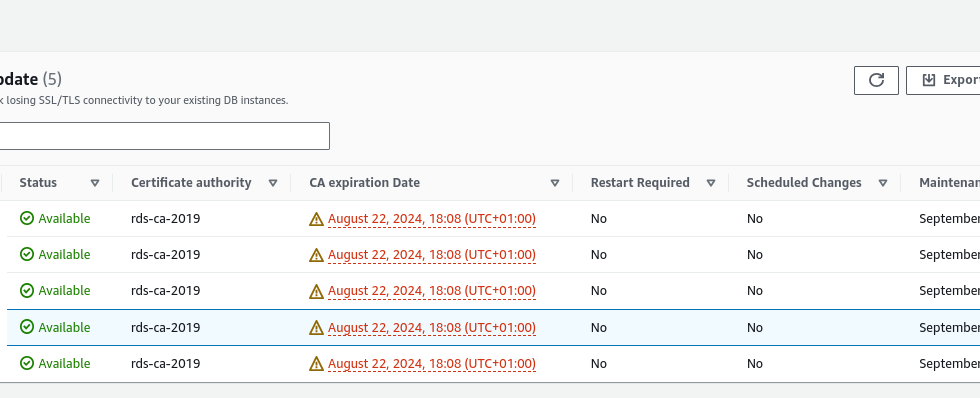Click the Restart Required column header label

tap(640, 182)
